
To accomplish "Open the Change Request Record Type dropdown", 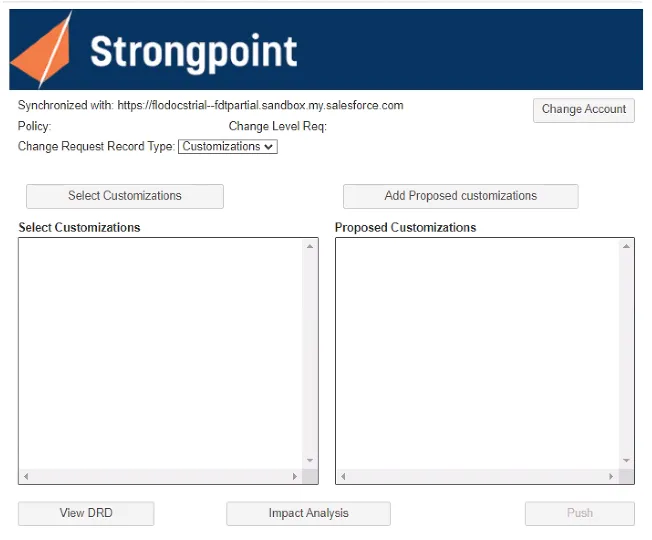I will tap(228, 146).
